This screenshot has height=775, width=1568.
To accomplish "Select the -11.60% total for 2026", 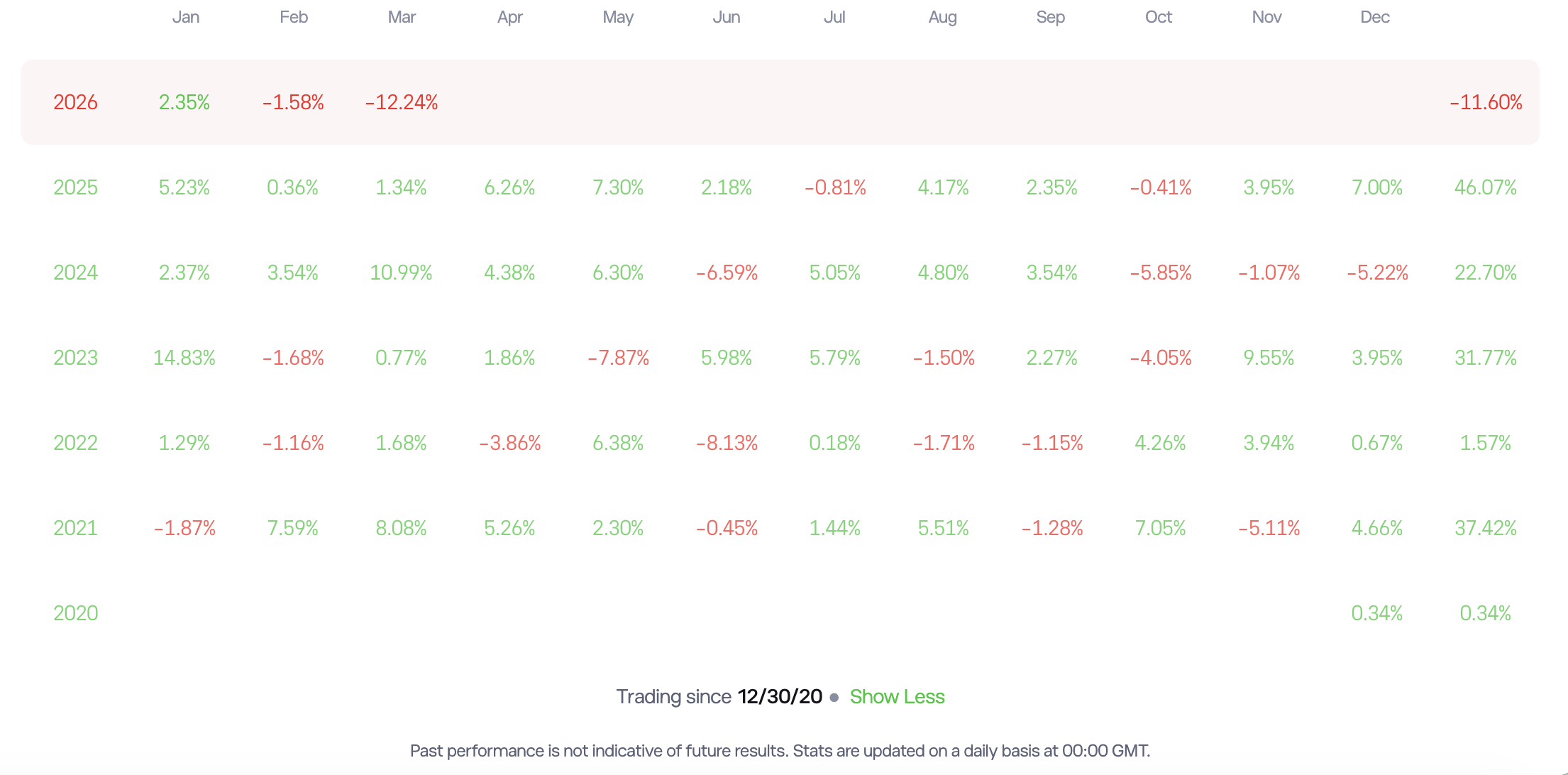I will point(1486,102).
